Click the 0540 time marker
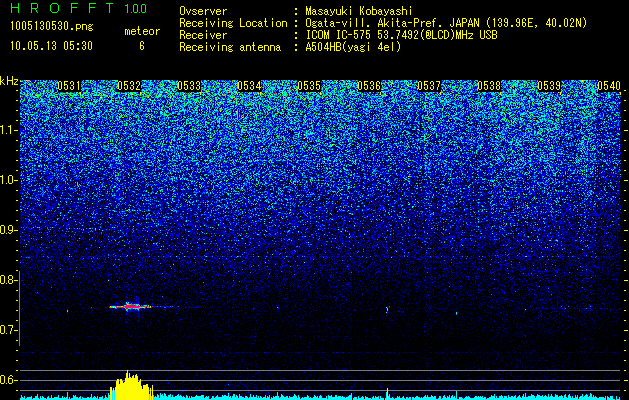629x400 pixels. tap(609, 86)
